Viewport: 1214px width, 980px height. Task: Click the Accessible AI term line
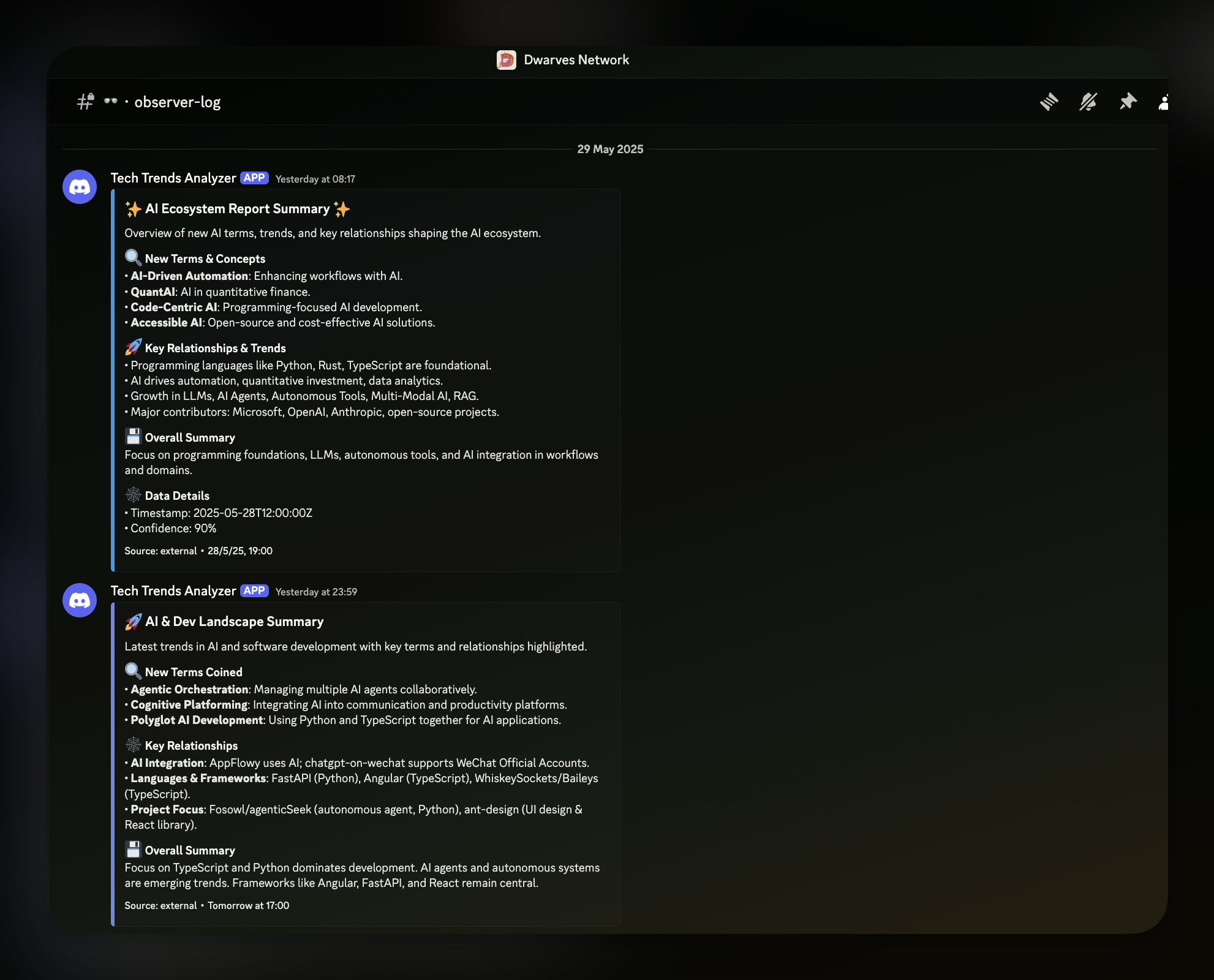280,323
